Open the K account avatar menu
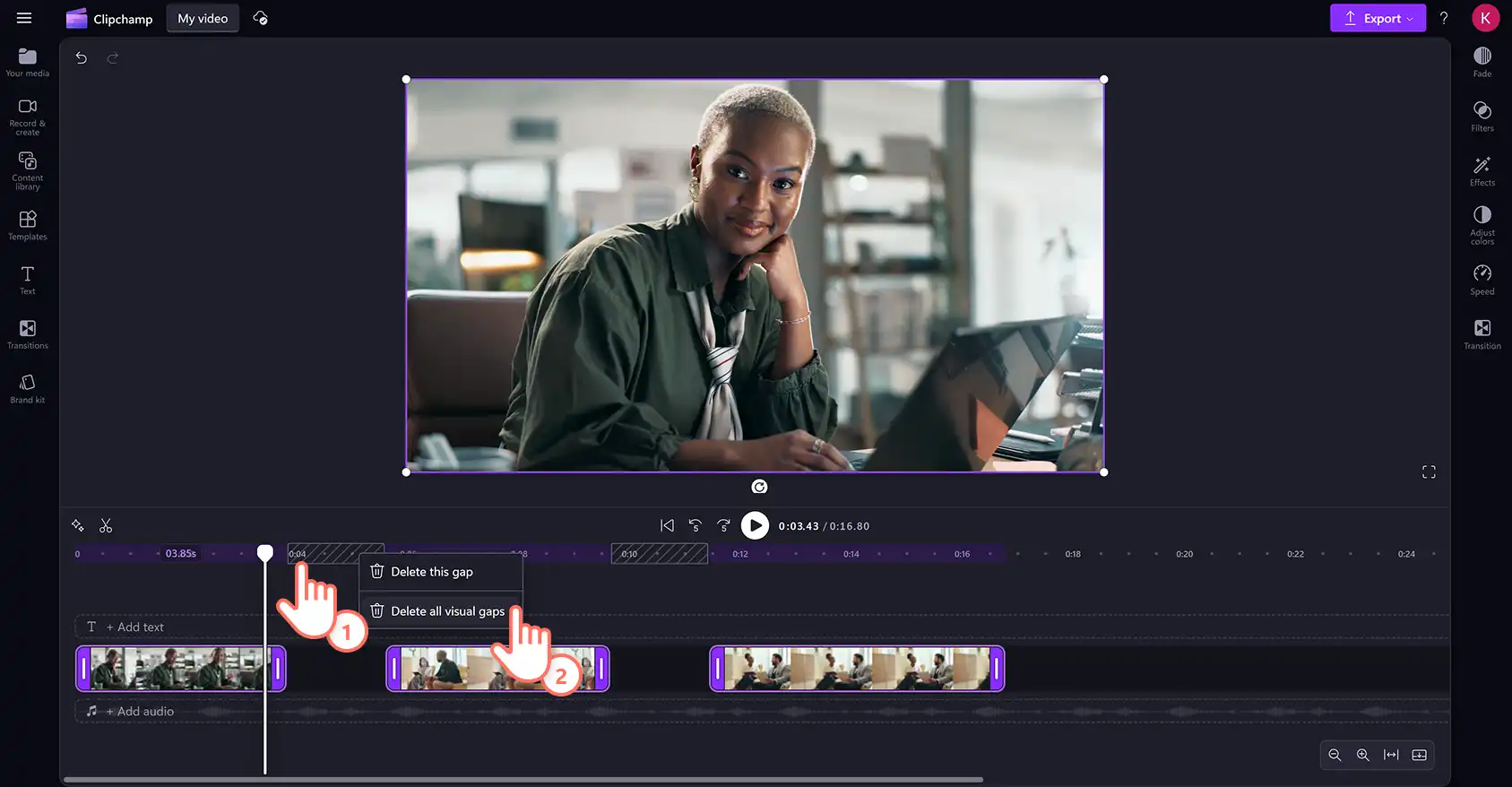1512x787 pixels. [x=1485, y=18]
